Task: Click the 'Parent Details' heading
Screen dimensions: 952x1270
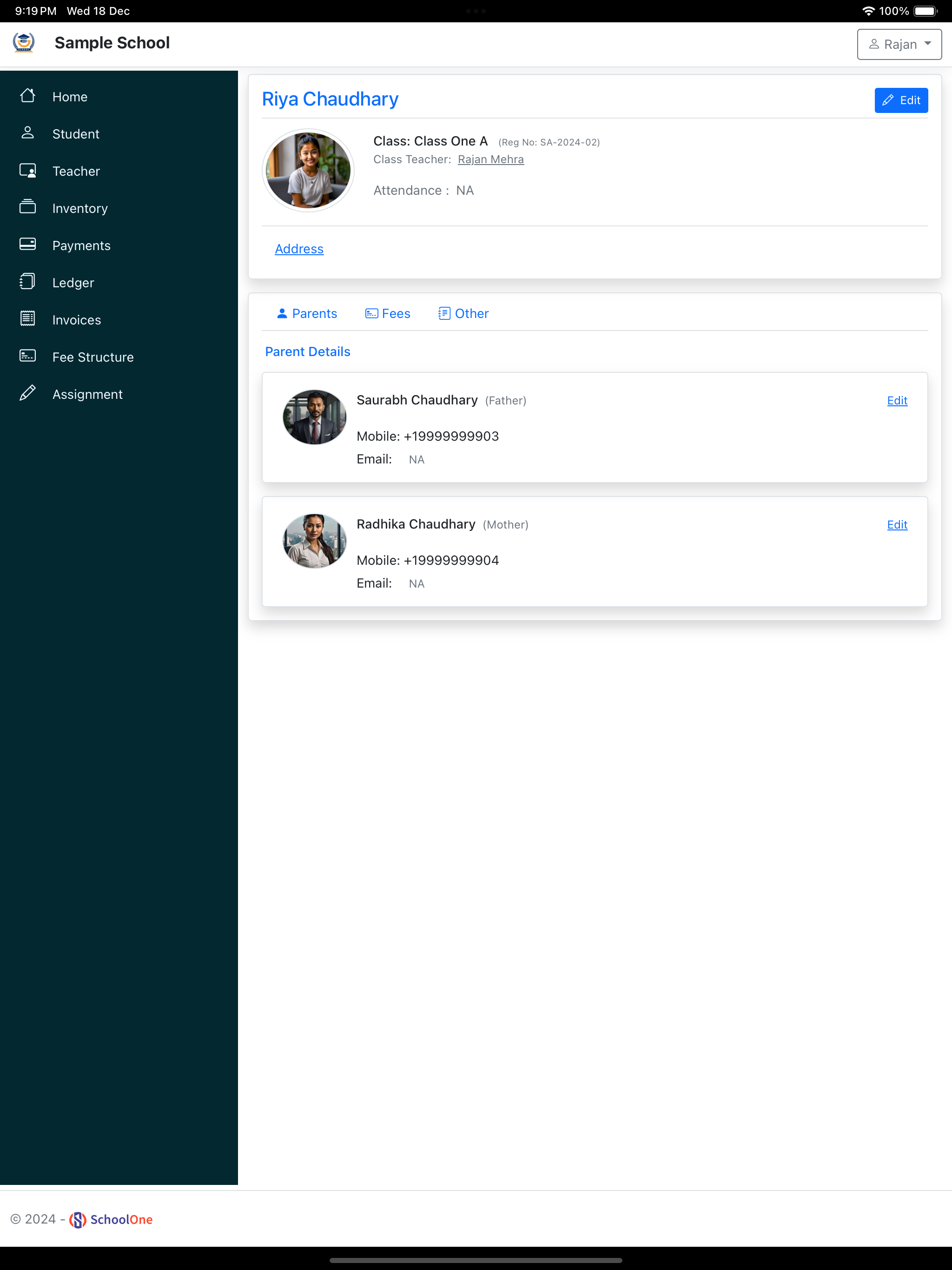Action: [307, 351]
